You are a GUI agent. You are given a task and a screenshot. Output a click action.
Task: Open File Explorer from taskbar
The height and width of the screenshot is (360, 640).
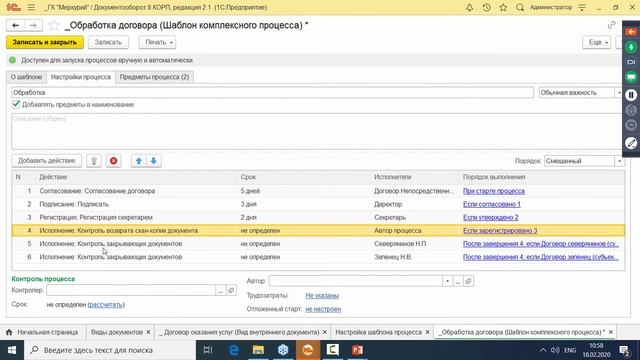click(x=258, y=350)
